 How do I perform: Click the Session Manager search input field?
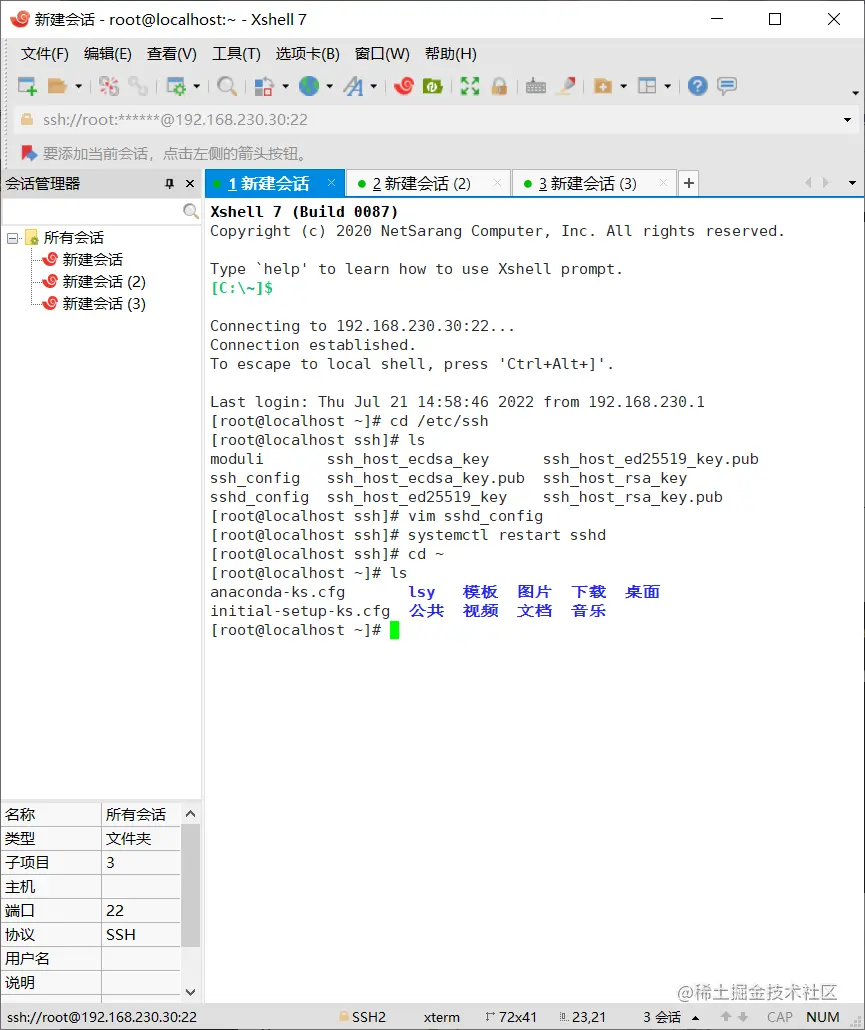point(93,211)
